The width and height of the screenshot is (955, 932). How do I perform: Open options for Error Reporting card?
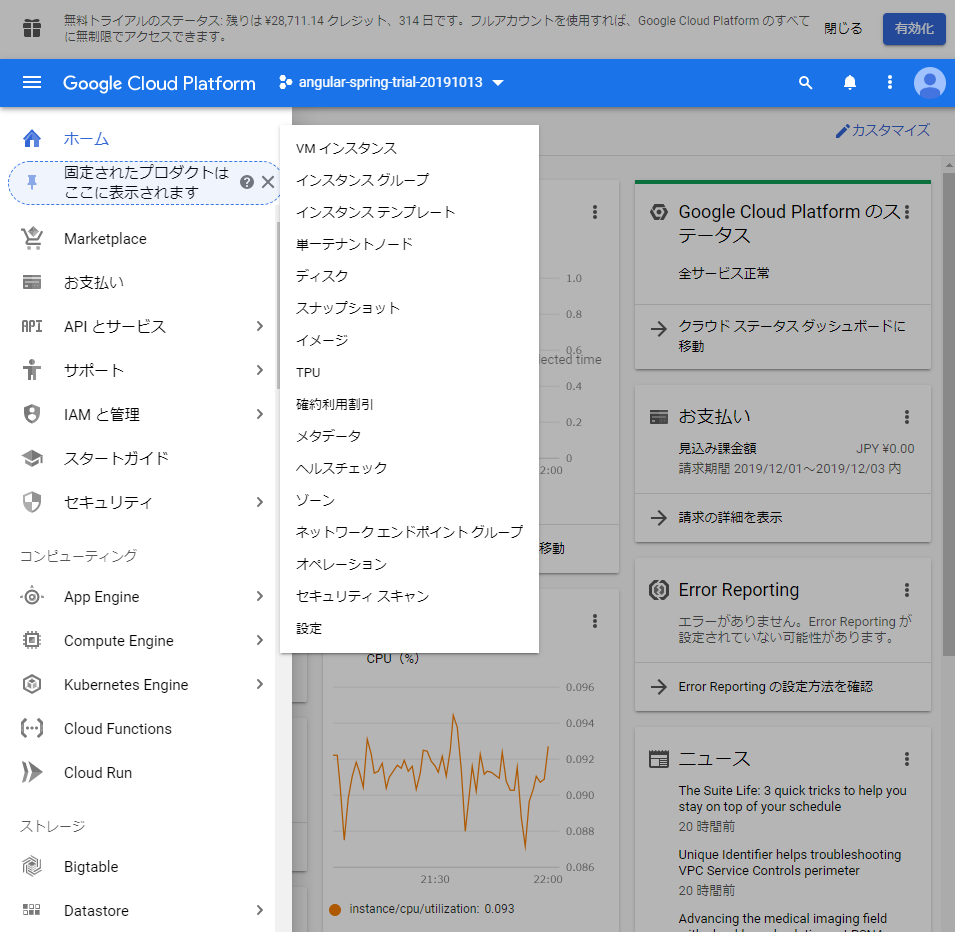[x=907, y=590]
